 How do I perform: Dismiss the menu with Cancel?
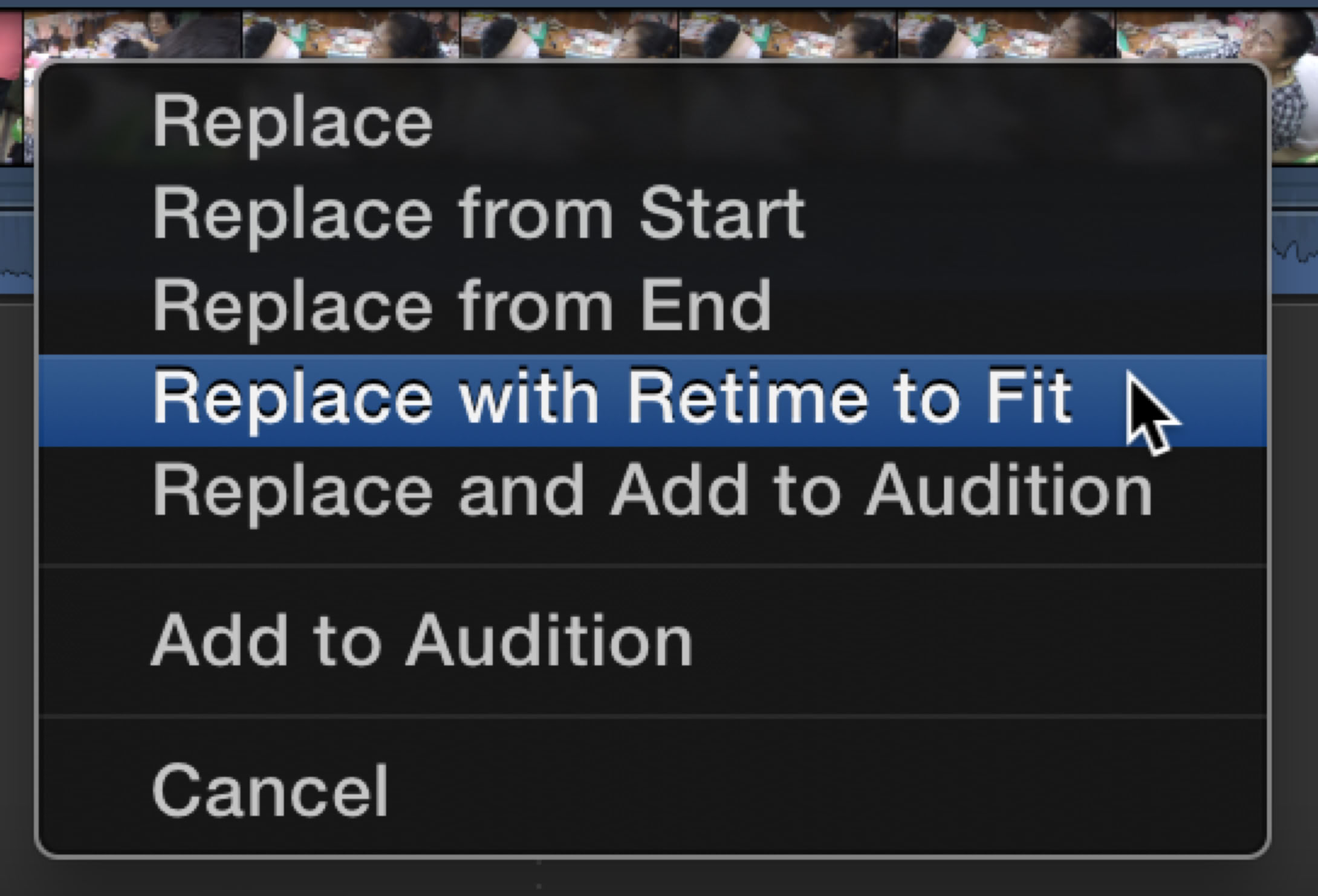point(270,791)
